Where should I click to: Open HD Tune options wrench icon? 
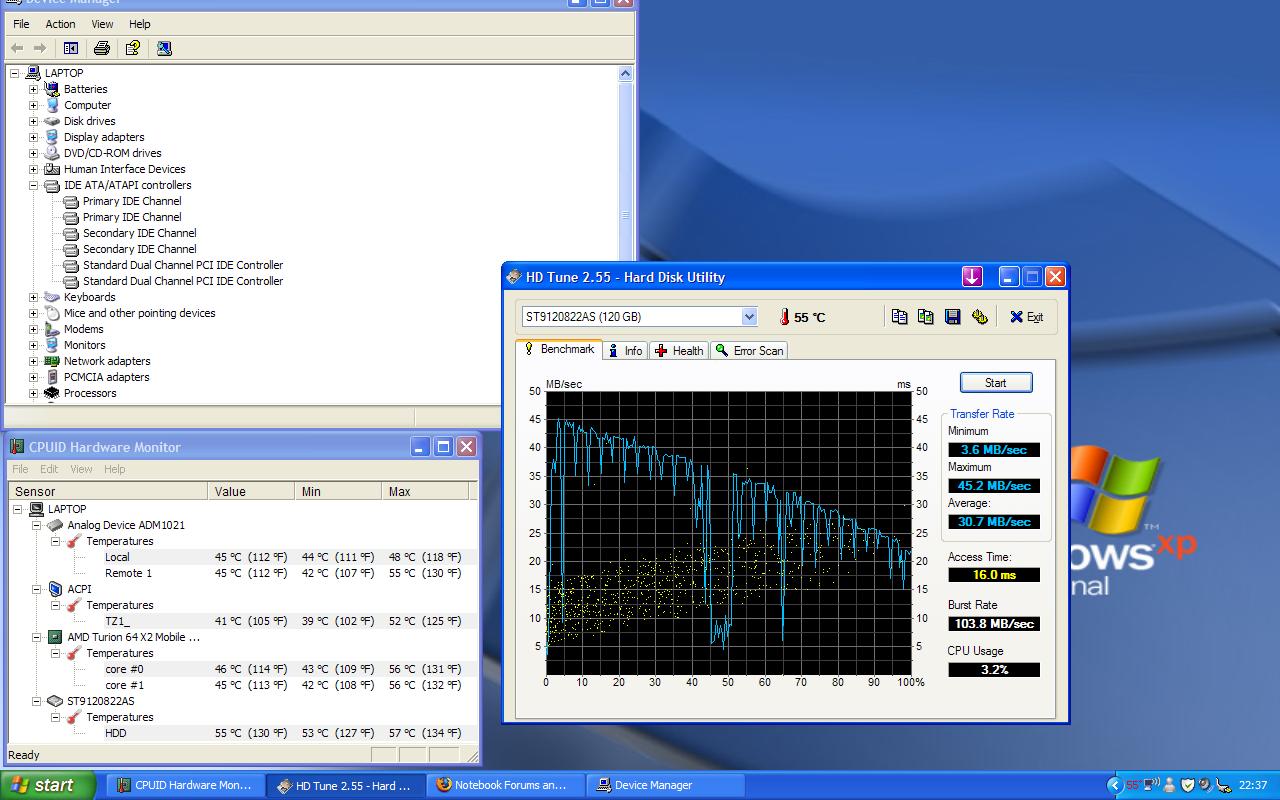coord(980,317)
